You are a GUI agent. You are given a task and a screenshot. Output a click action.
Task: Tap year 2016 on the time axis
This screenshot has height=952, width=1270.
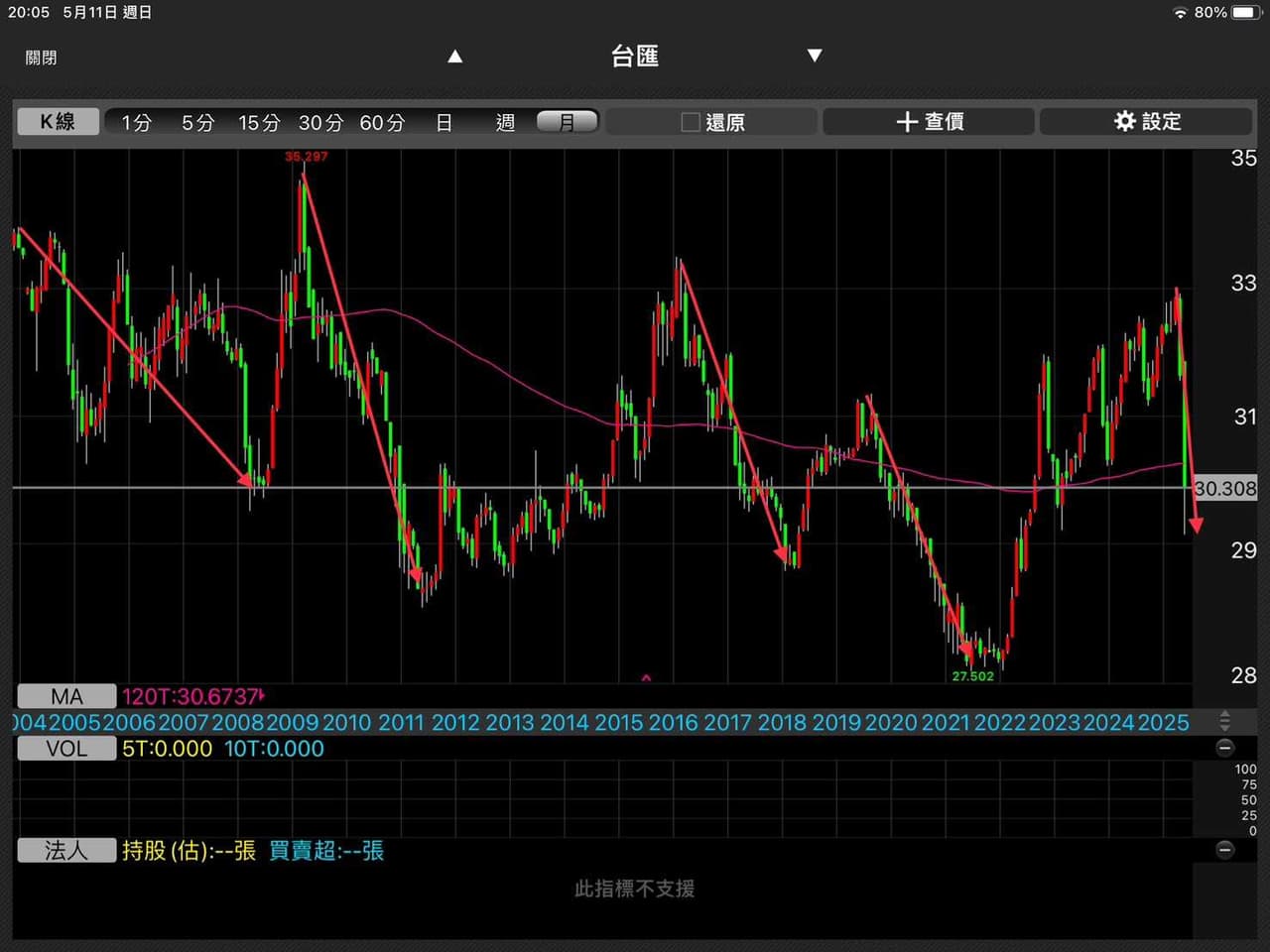674,723
